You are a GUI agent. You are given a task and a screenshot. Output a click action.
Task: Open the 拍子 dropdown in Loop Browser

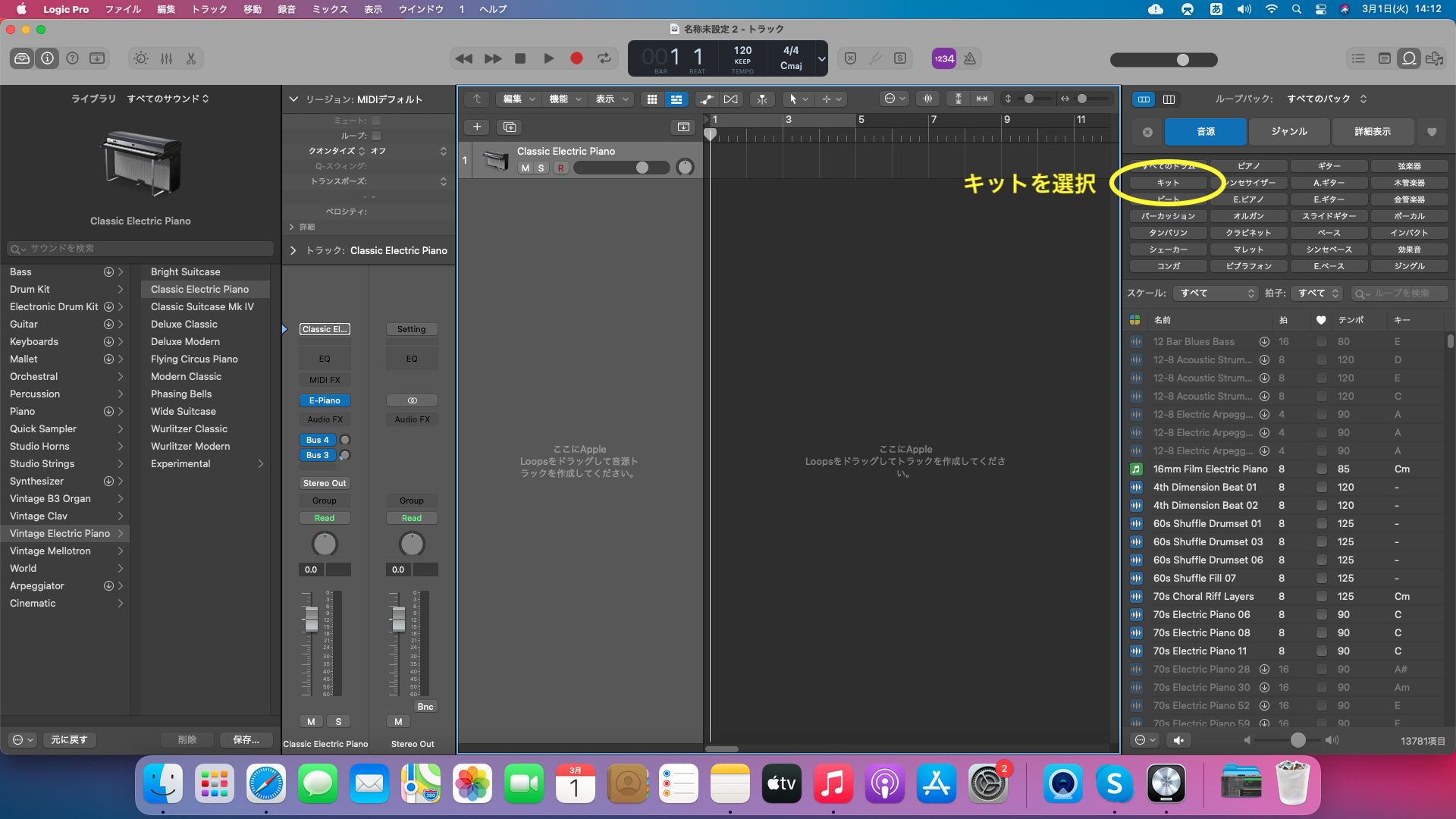point(1318,293)
